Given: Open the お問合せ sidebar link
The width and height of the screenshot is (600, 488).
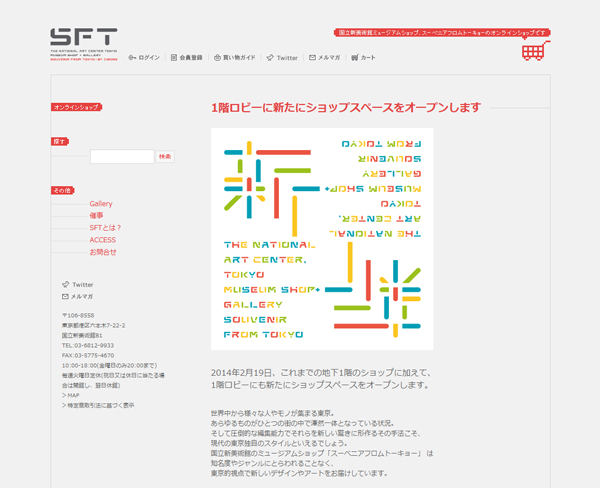Looking at the screenshot, I should (x=103, y=252).
